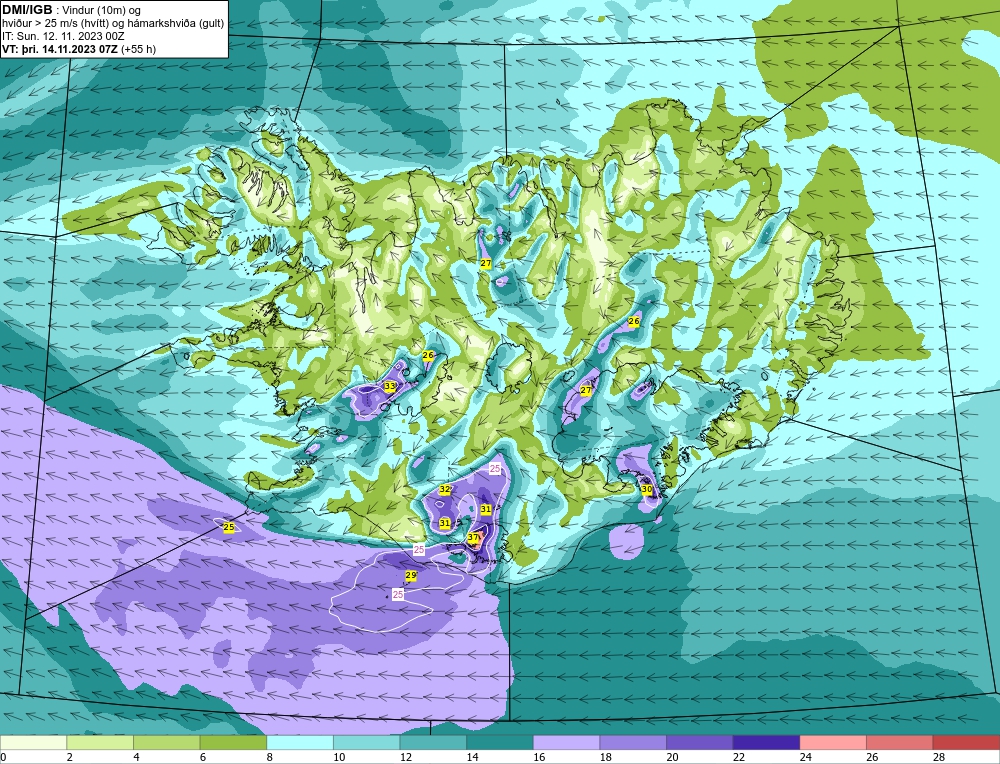
Task: Select the light yellow-green 2–4 m/s legend swatch
Action: point(100,742)
